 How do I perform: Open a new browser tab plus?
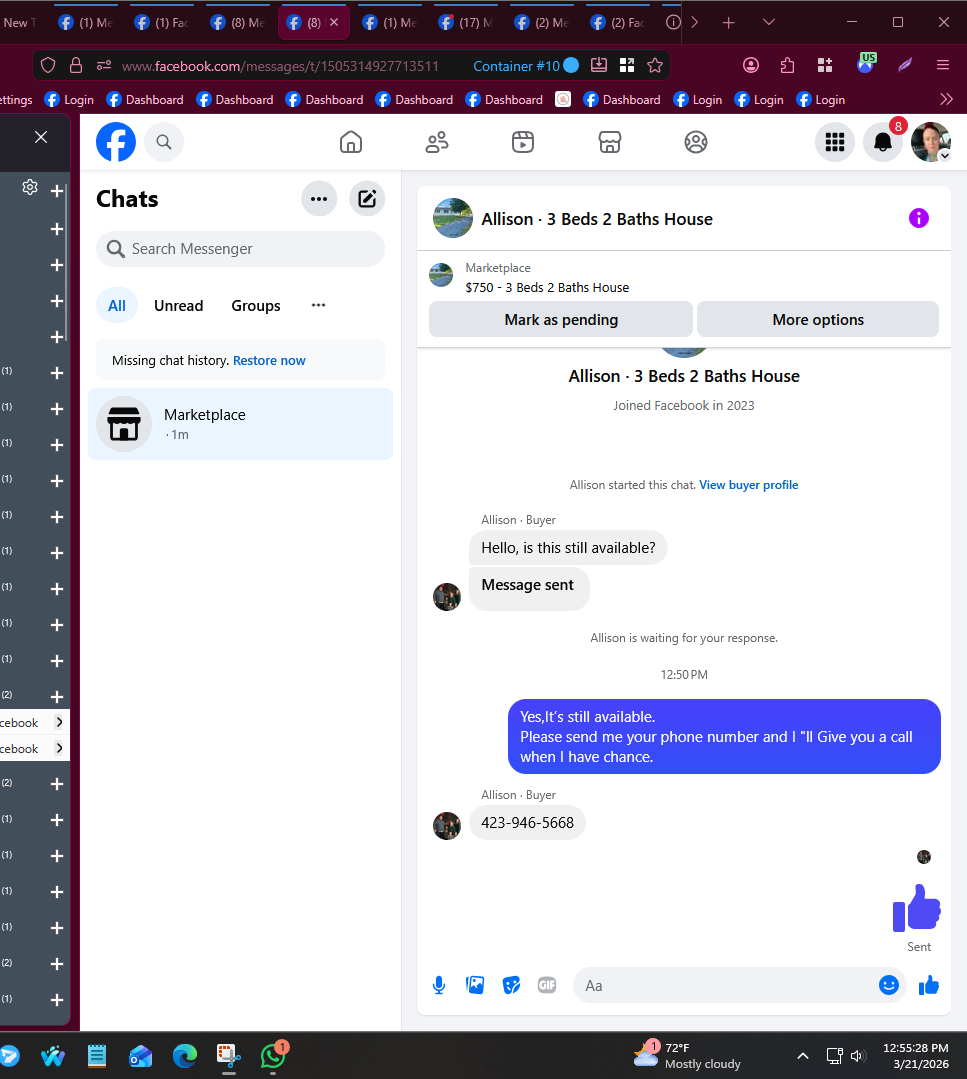(x=728, y=23)
